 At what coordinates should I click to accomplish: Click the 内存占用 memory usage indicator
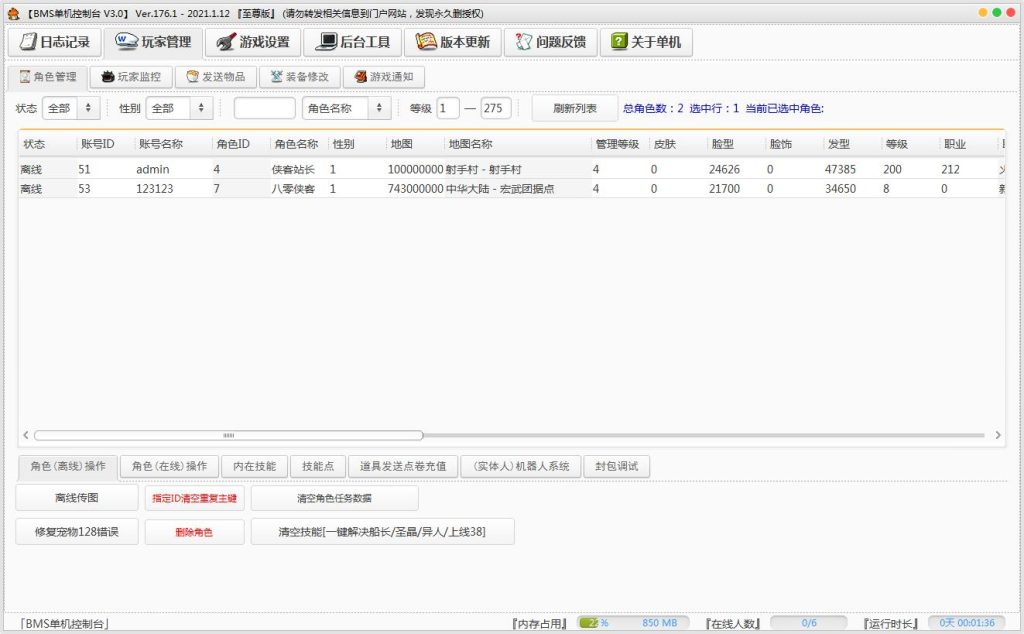[541, 623]
